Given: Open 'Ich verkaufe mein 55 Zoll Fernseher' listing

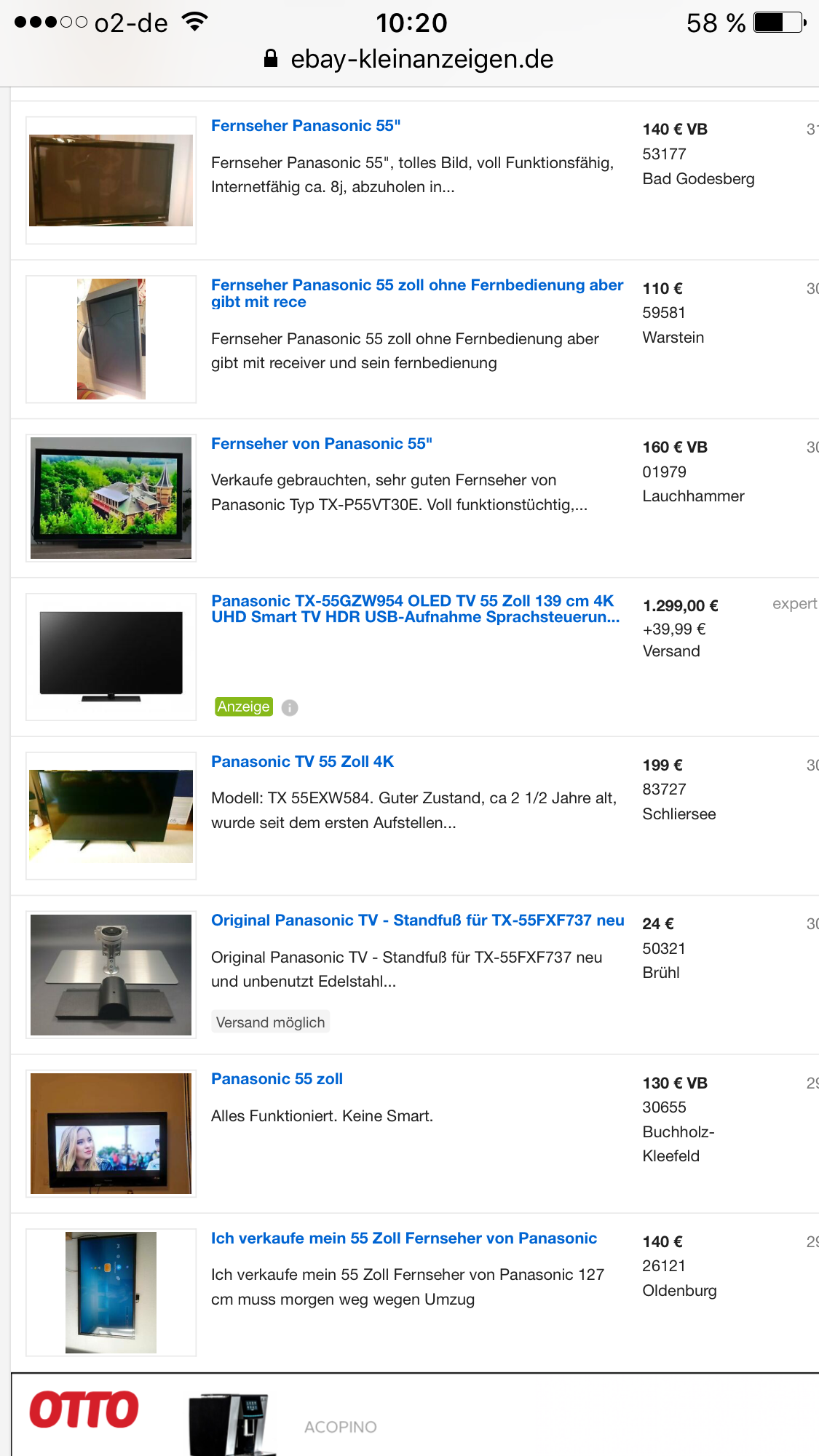Looking at the screenshot, I should click(404, 1238).
